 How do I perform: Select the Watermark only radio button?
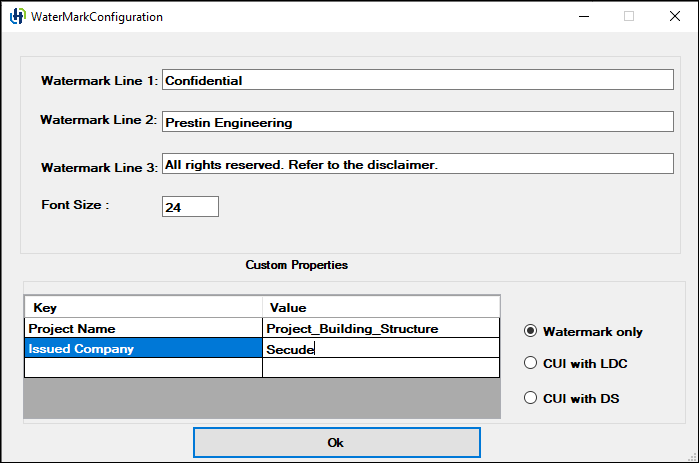(x=531, y=331)
